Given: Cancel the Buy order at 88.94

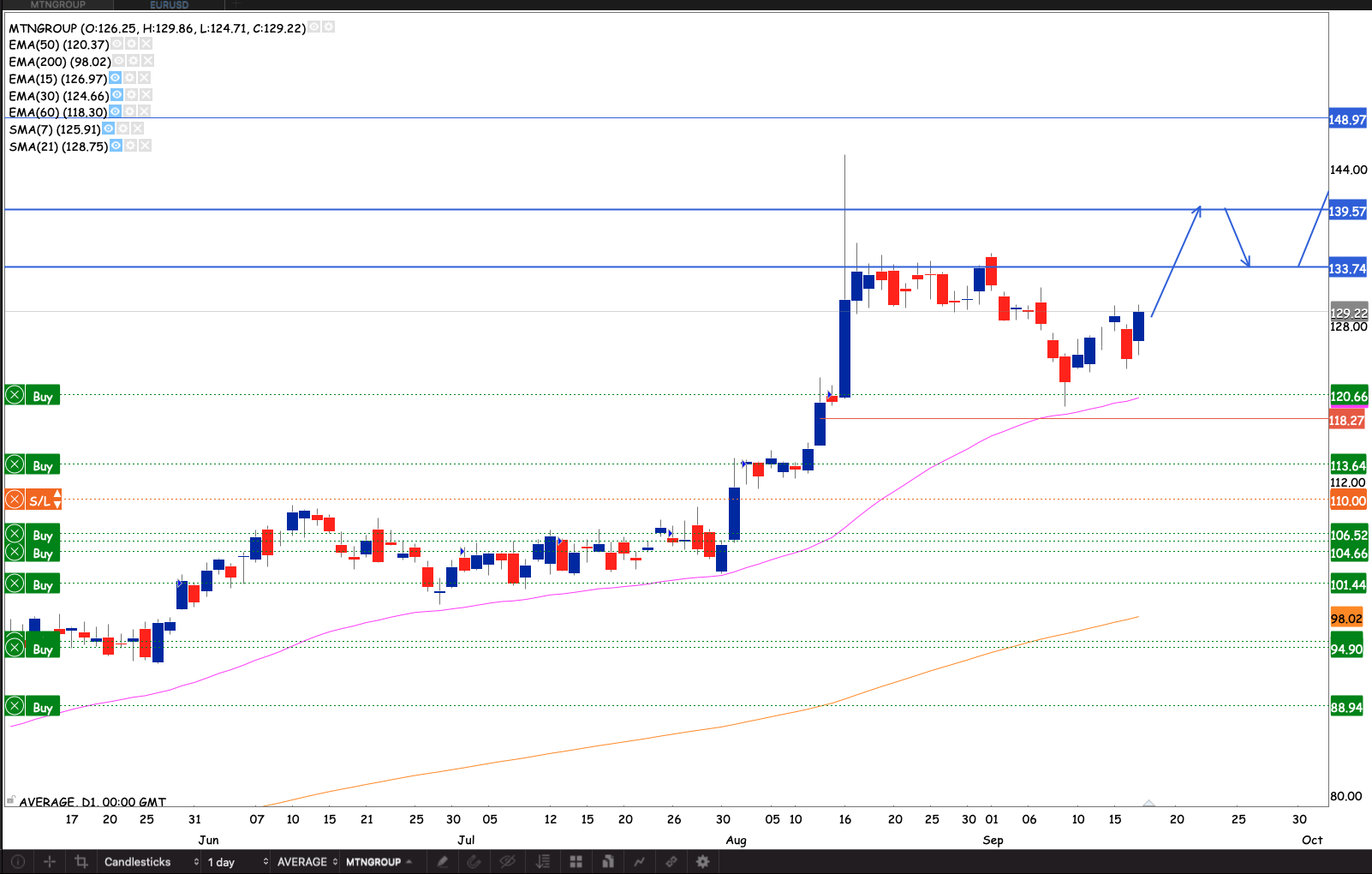Looking at the screenshot, I should click(15, 707).
